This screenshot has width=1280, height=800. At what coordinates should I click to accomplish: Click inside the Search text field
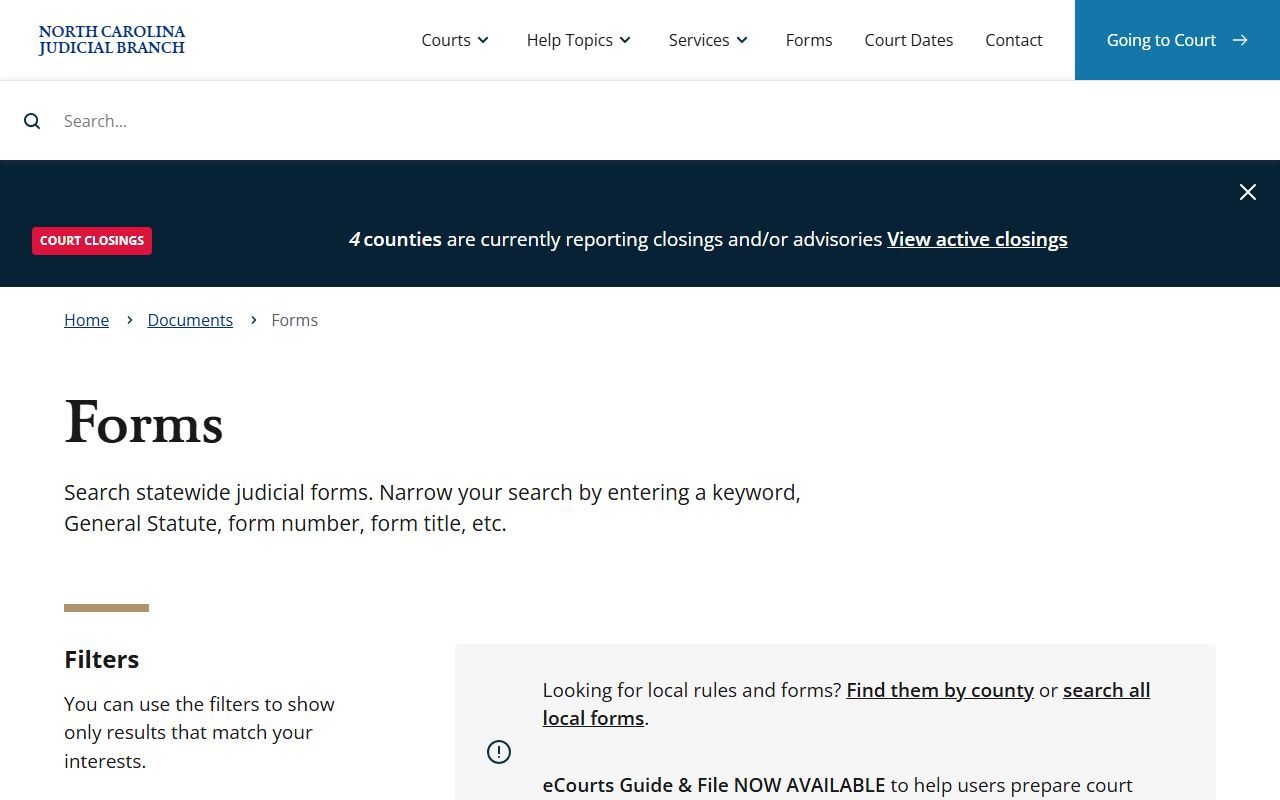point(640,121)
